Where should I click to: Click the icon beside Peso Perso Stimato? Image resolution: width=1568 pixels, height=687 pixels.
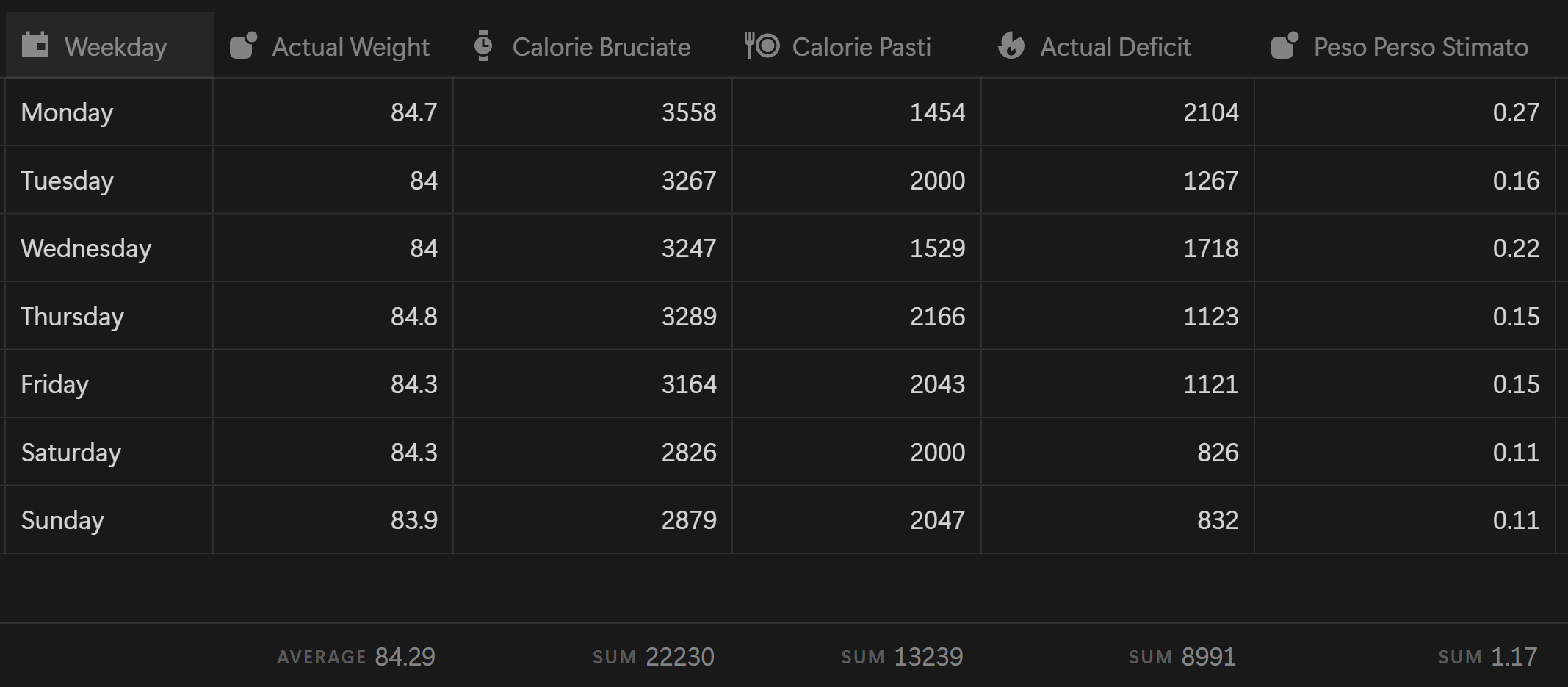pos(1285,46)
